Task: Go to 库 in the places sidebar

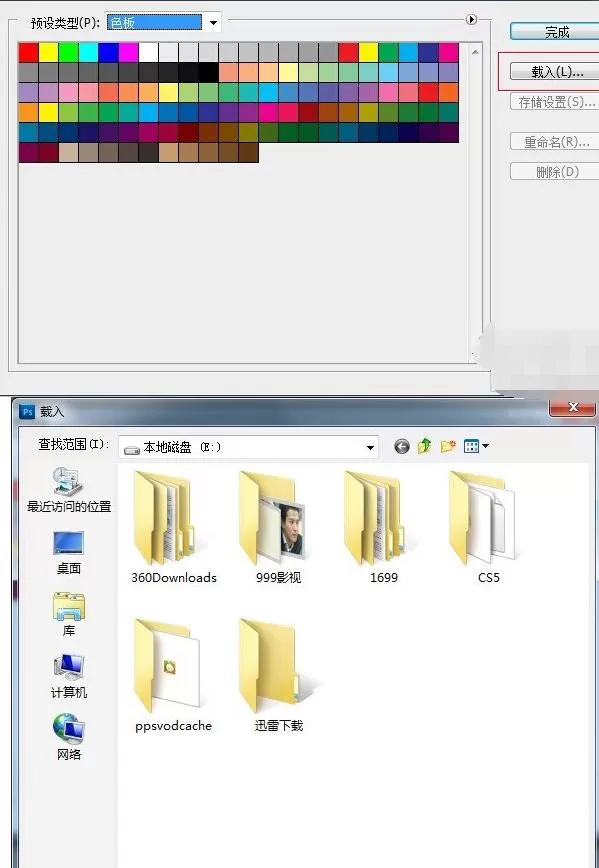Action: pos(69,614)
